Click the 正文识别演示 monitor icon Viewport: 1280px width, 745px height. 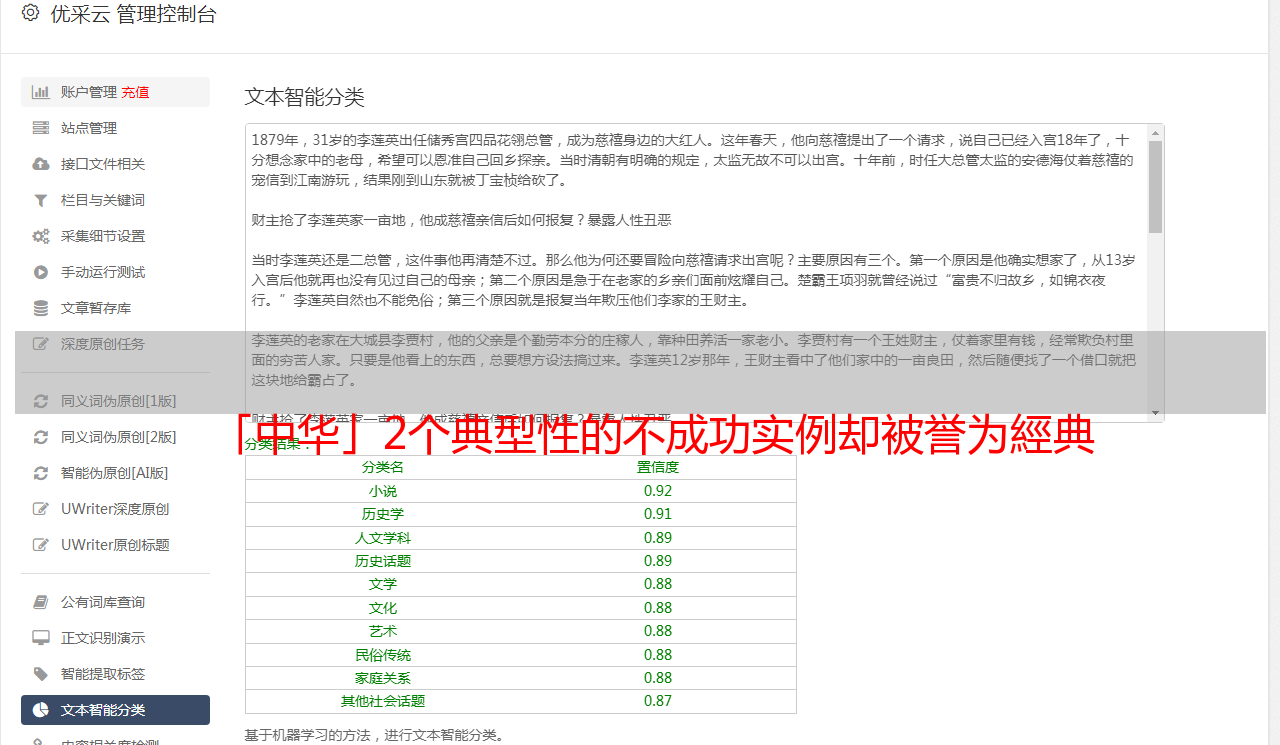[41, 638]
